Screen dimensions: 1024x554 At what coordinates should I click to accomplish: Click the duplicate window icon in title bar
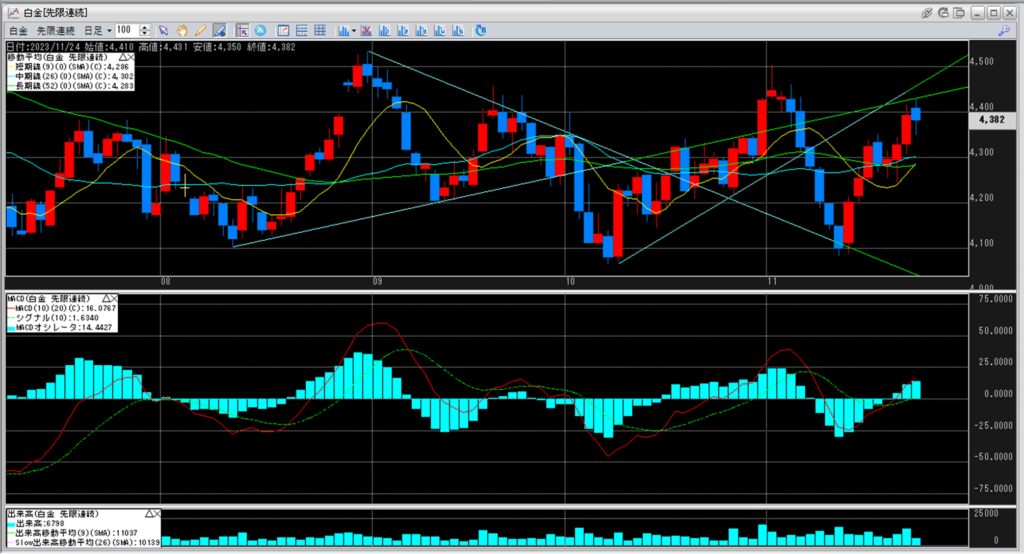pos(959,12)
